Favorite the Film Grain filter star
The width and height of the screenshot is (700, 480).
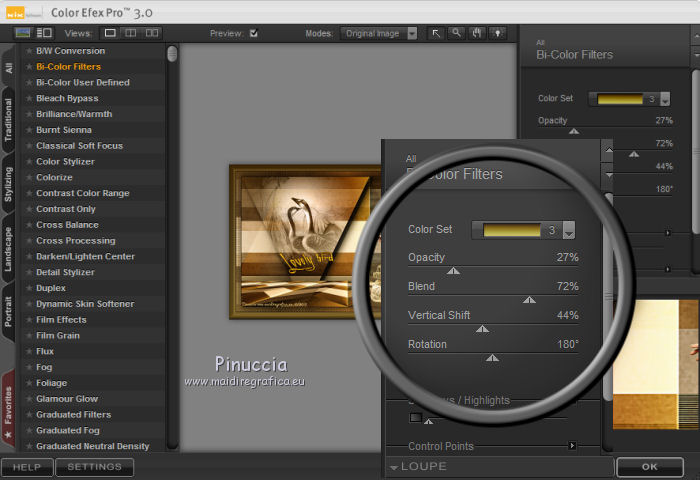(29, 336)
